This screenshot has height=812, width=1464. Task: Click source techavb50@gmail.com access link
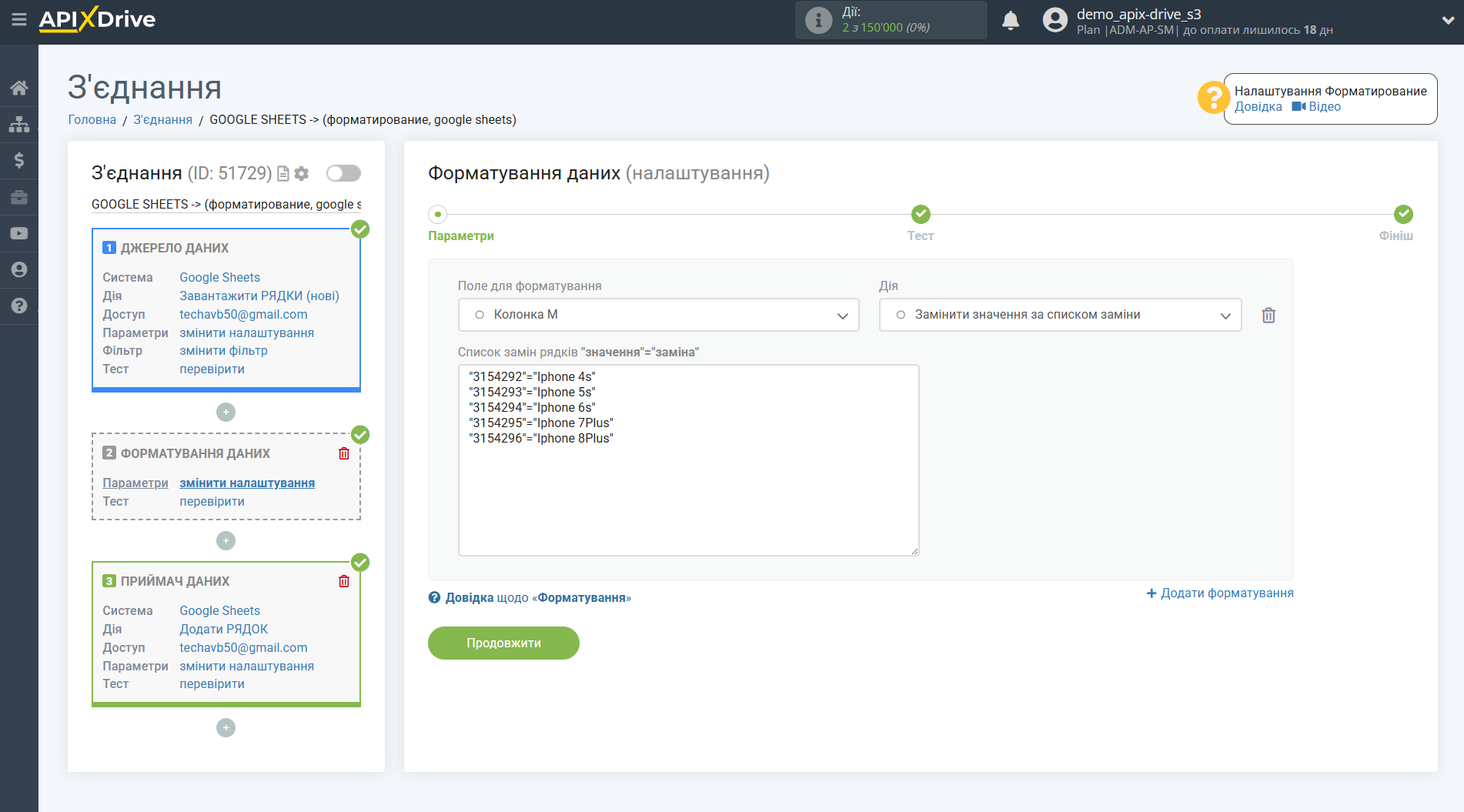click(243, 314)
